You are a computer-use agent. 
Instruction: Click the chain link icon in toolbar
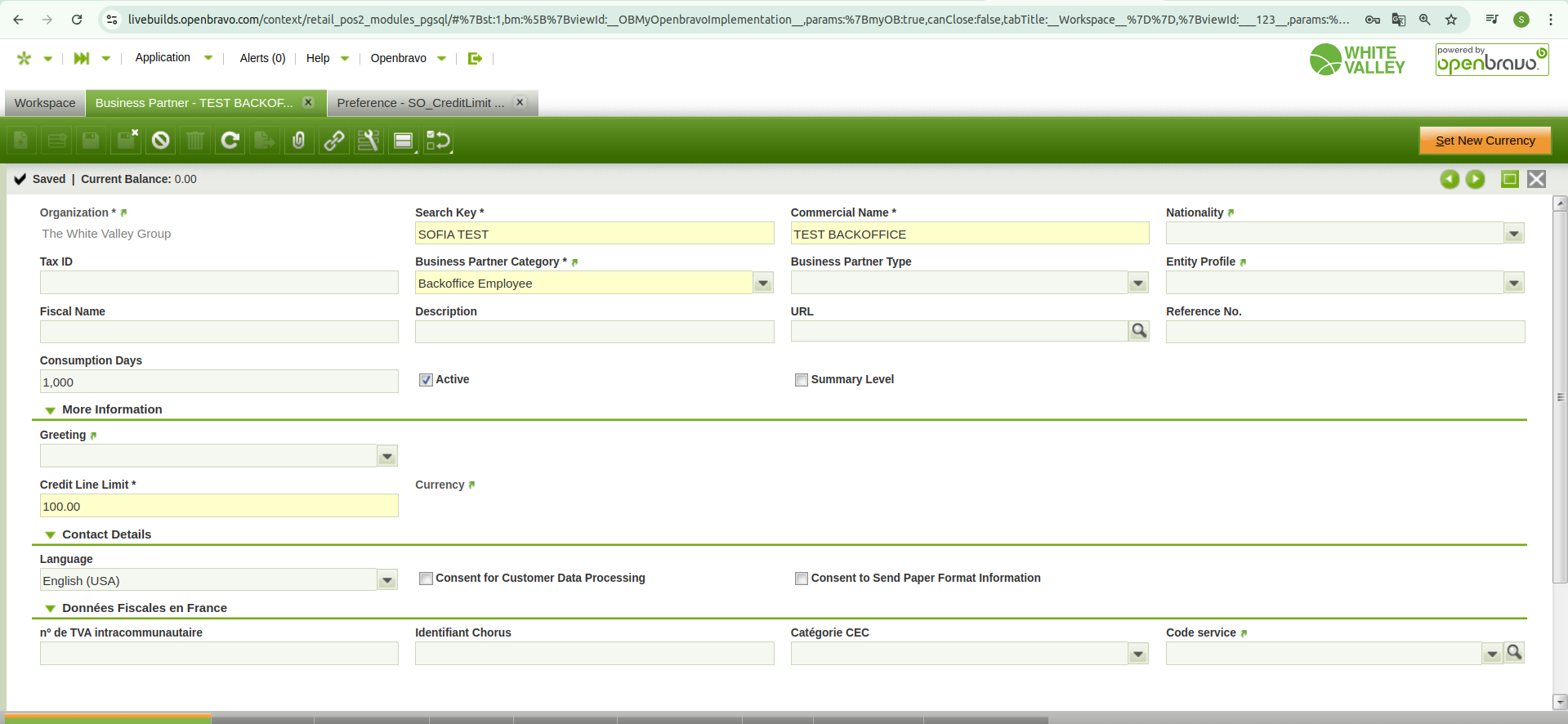tap(333, 141)
